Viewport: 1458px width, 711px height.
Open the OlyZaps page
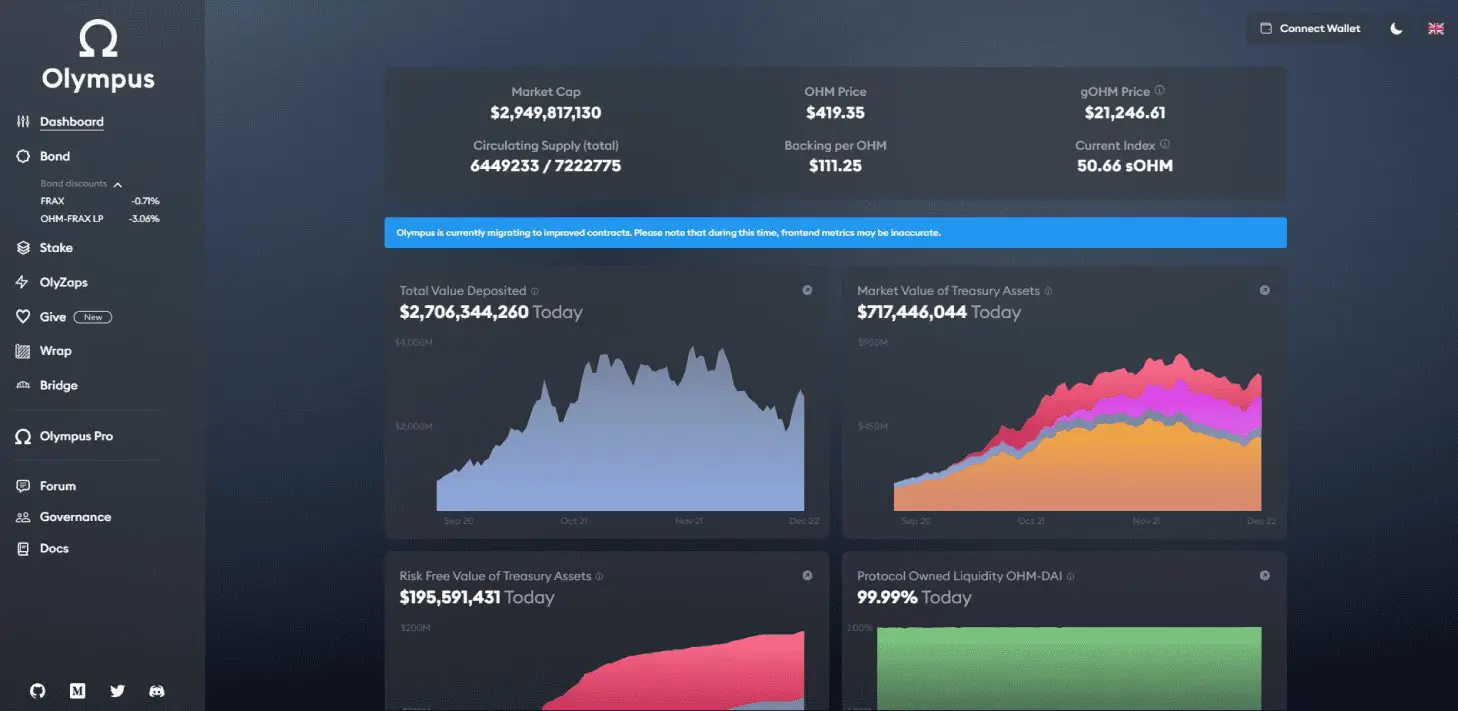pyautogui.click(x=64, y=283)
